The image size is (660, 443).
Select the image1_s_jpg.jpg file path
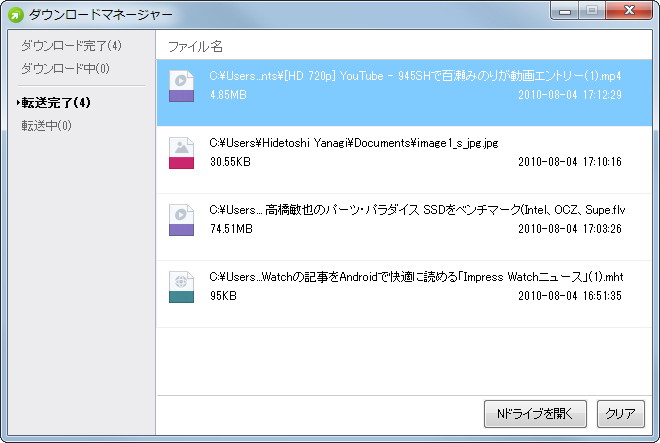(x=354, y=143)
